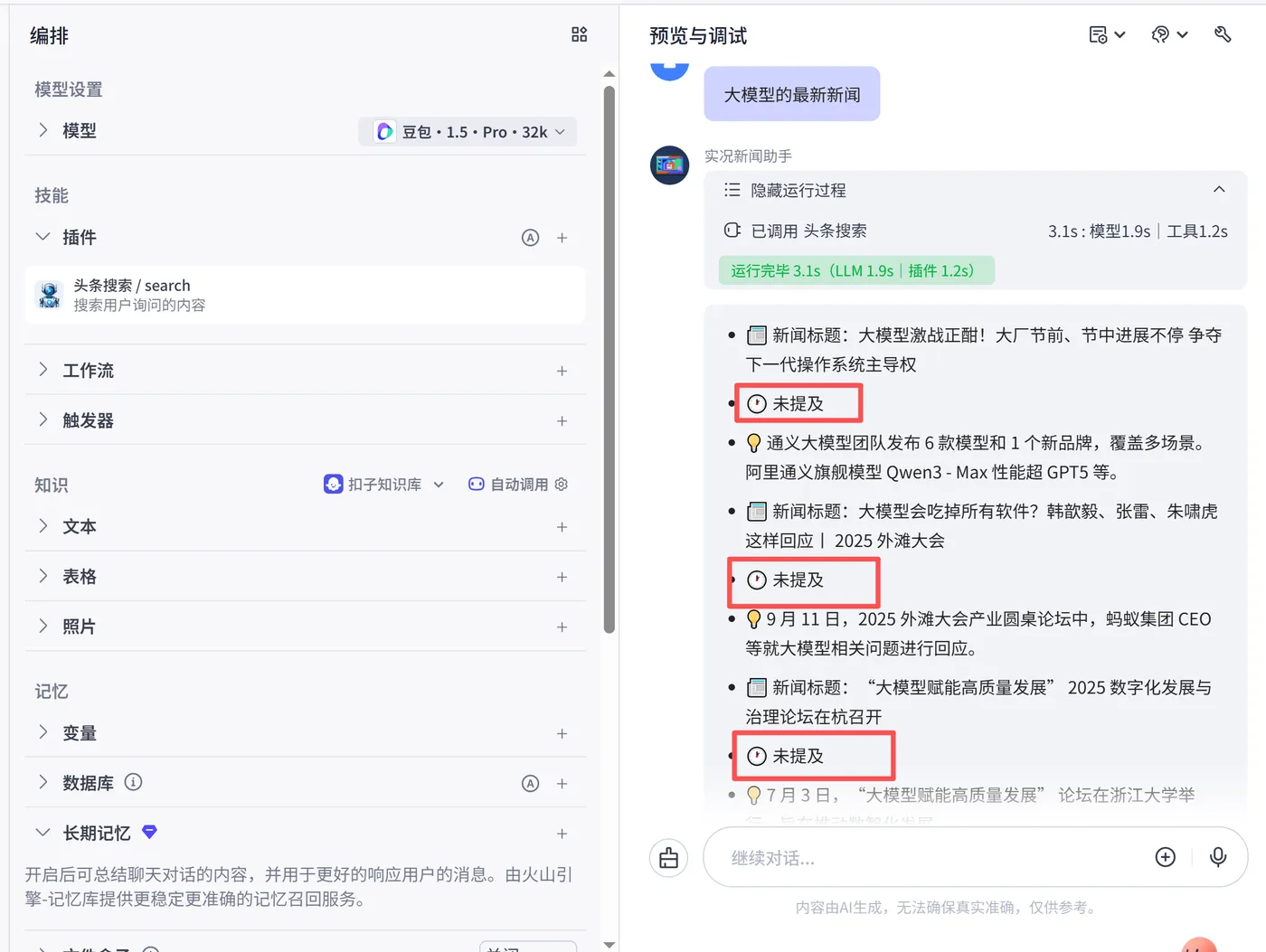Screen dimensions: 1266x952
Task: Toggle auto-invoke switch next to 数据库
Action: 531,783
